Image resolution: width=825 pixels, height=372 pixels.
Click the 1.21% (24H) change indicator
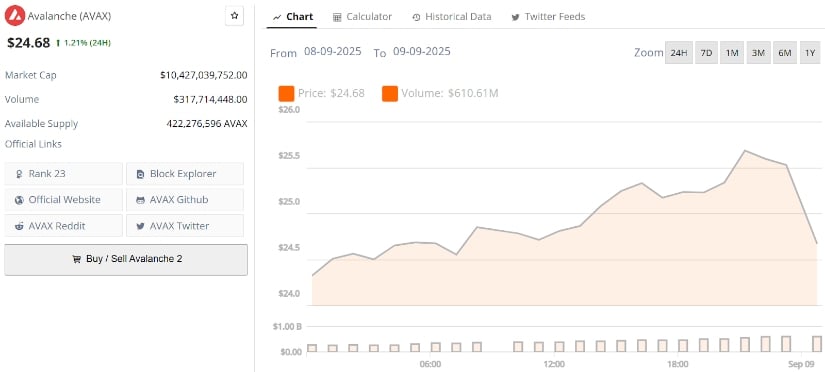pos(84,43)
